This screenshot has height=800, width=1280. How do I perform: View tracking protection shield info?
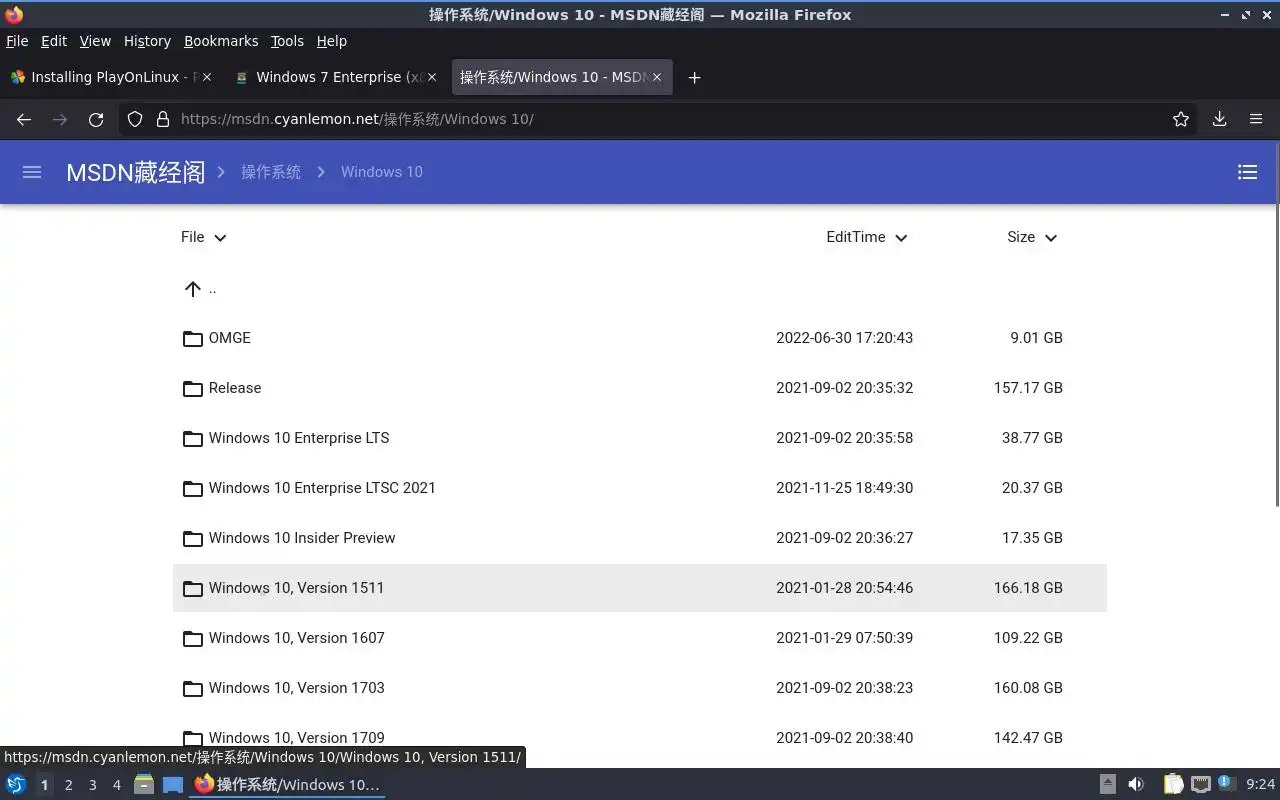click(135, 119)
